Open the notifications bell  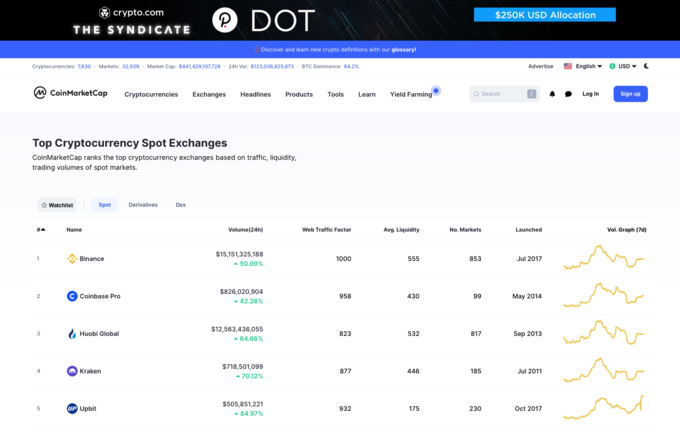[x=552, y=94]
